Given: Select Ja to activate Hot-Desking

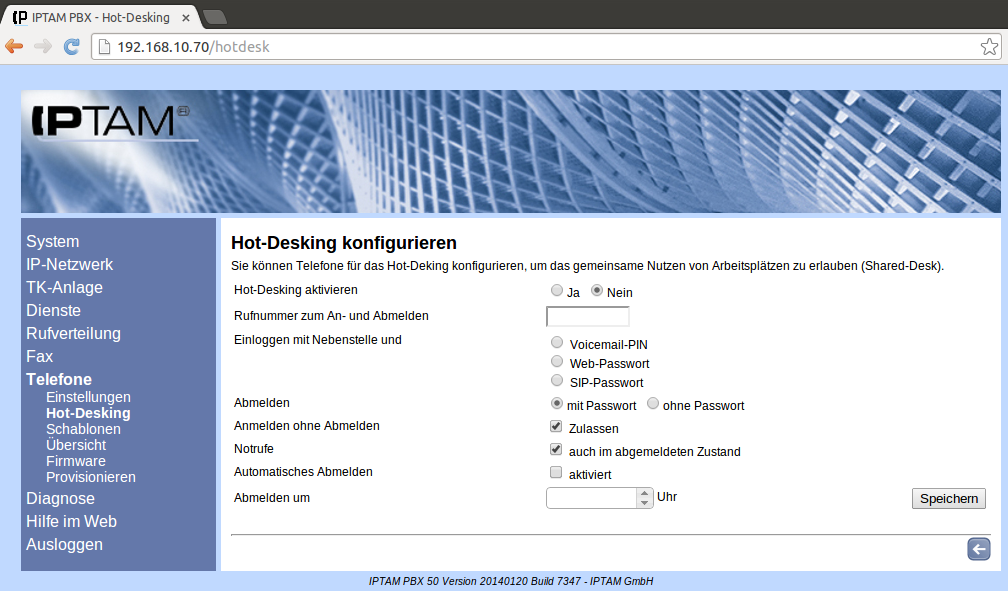Looking at the screenshot, I should pos(557,291).
